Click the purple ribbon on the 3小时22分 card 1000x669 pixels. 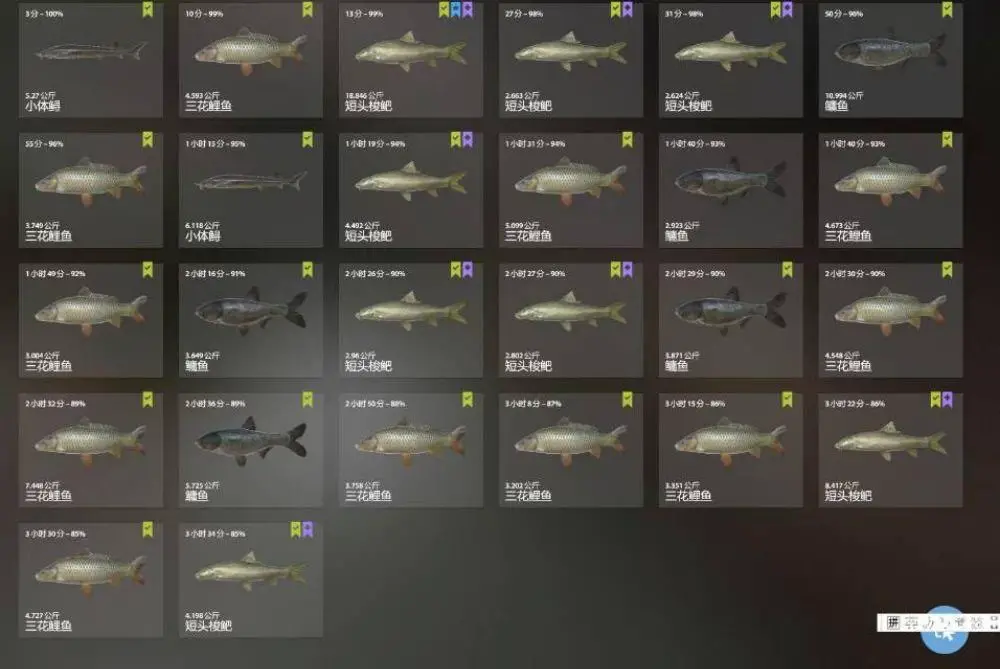pos(947,400)
